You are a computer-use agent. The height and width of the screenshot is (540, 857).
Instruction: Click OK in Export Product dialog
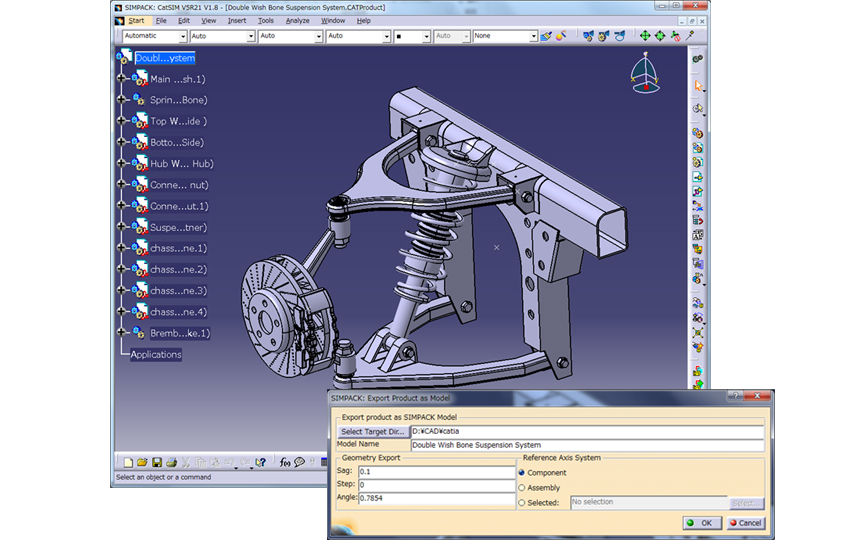pyautogui.click(x=701, y=523)
